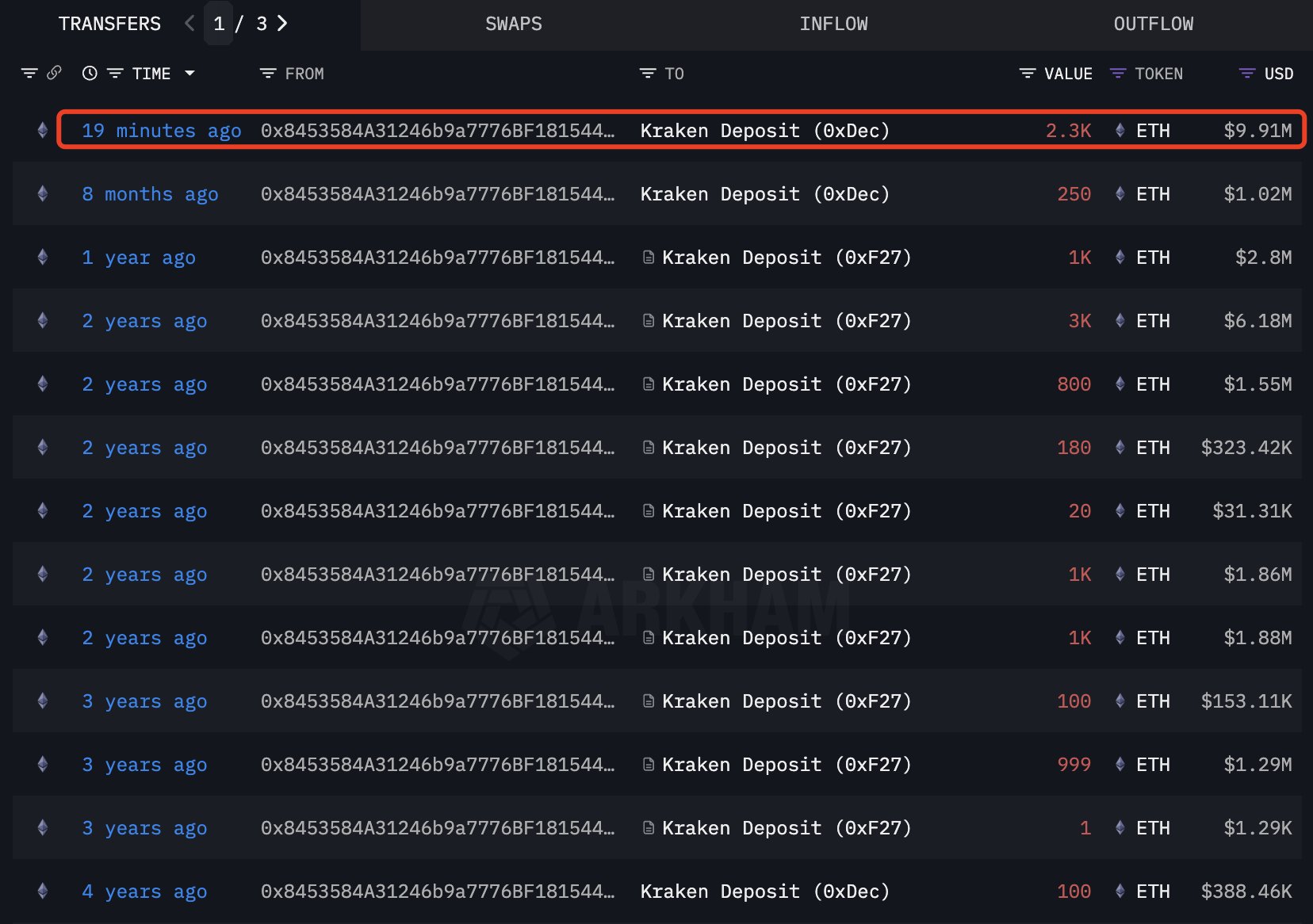Click the chain link icon in header
This screenshot has height=924, width=1313.
coord(54,73)
